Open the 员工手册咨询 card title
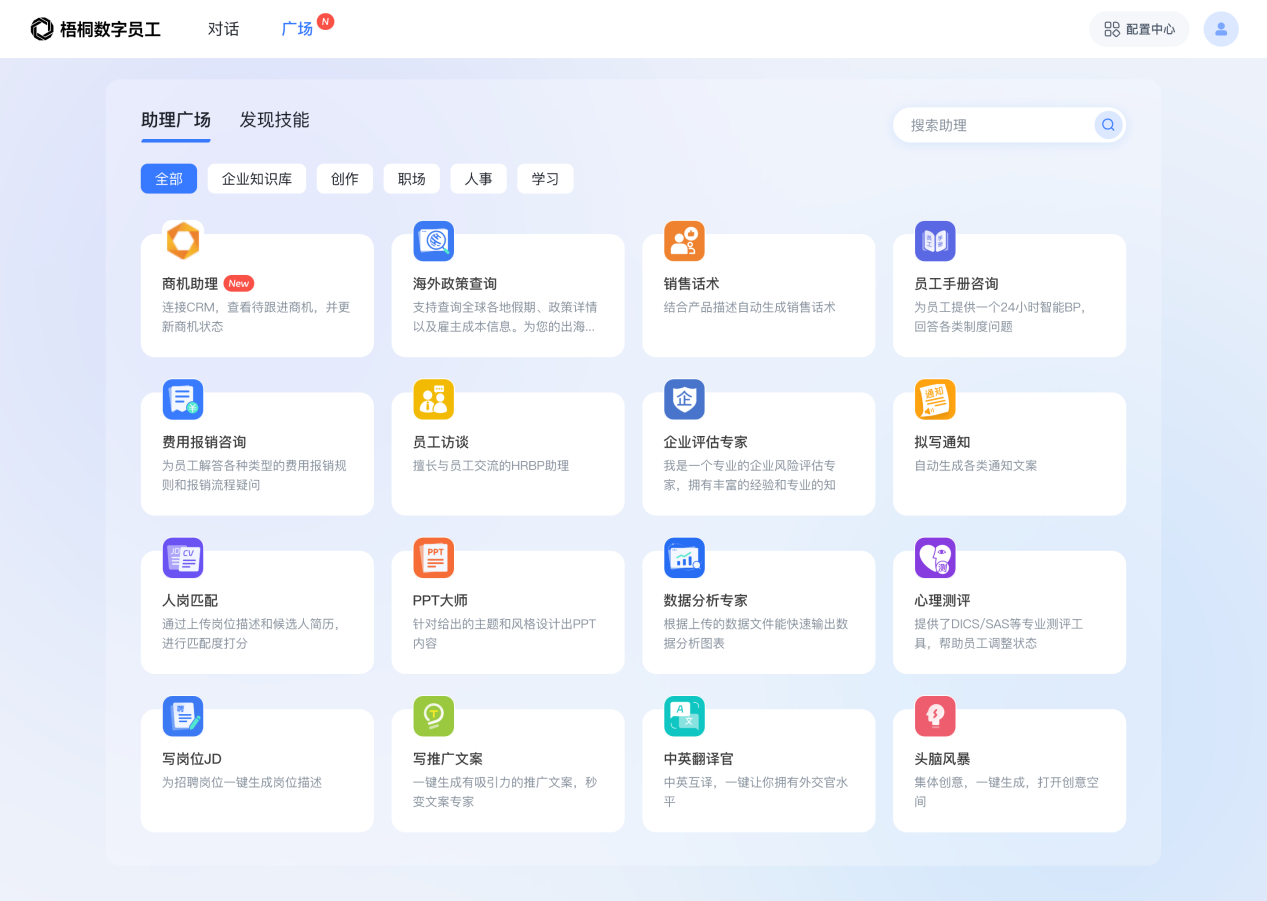The height and width of the screenshot is (901, 1267). pos(956,284)
